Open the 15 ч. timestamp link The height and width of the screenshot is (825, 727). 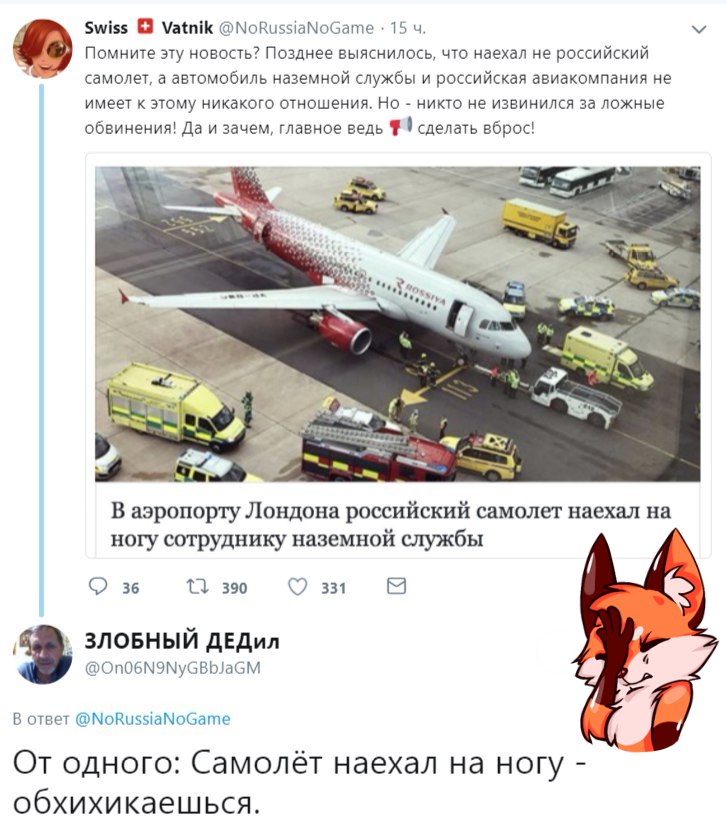tap(408, 27)
